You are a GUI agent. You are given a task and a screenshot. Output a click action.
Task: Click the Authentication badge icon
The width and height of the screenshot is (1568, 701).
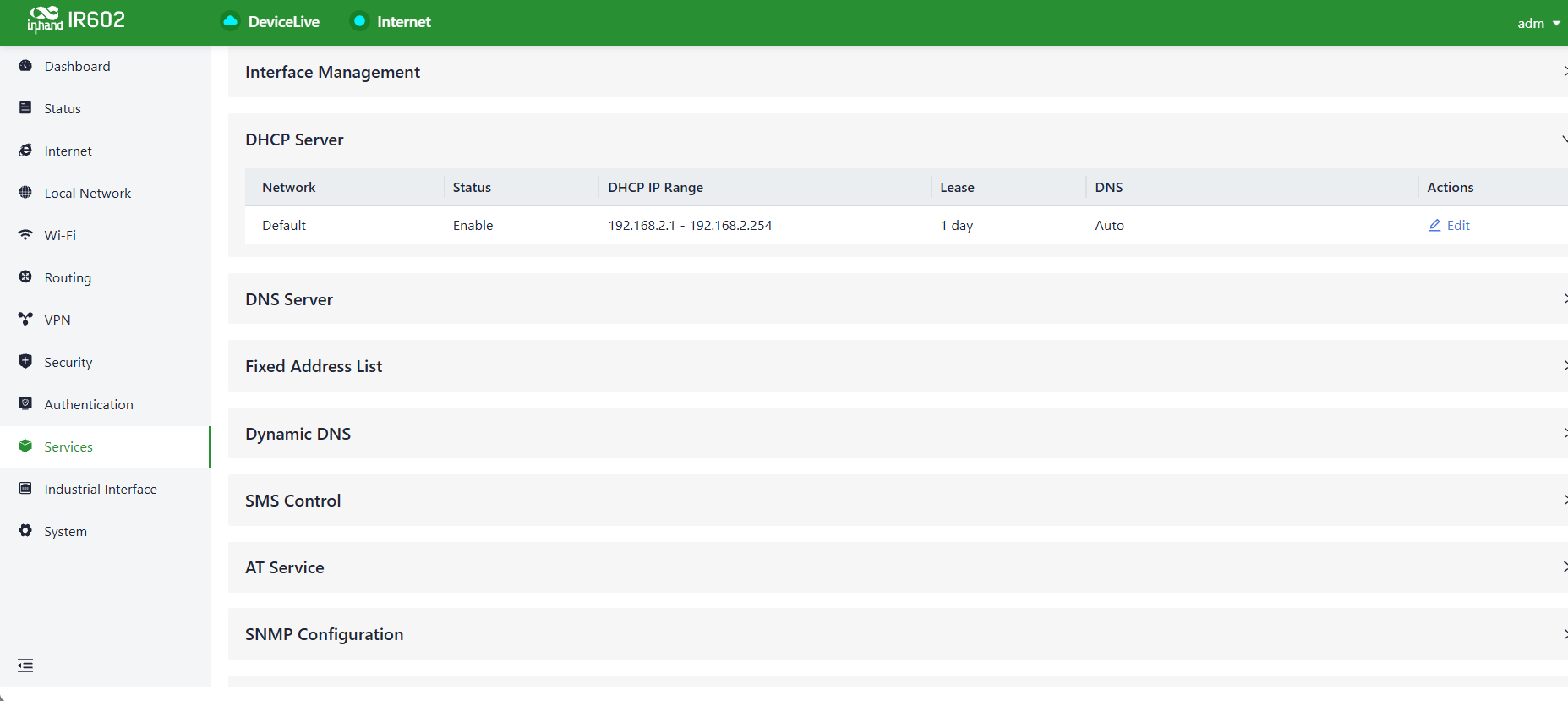[x=25, y=404]
